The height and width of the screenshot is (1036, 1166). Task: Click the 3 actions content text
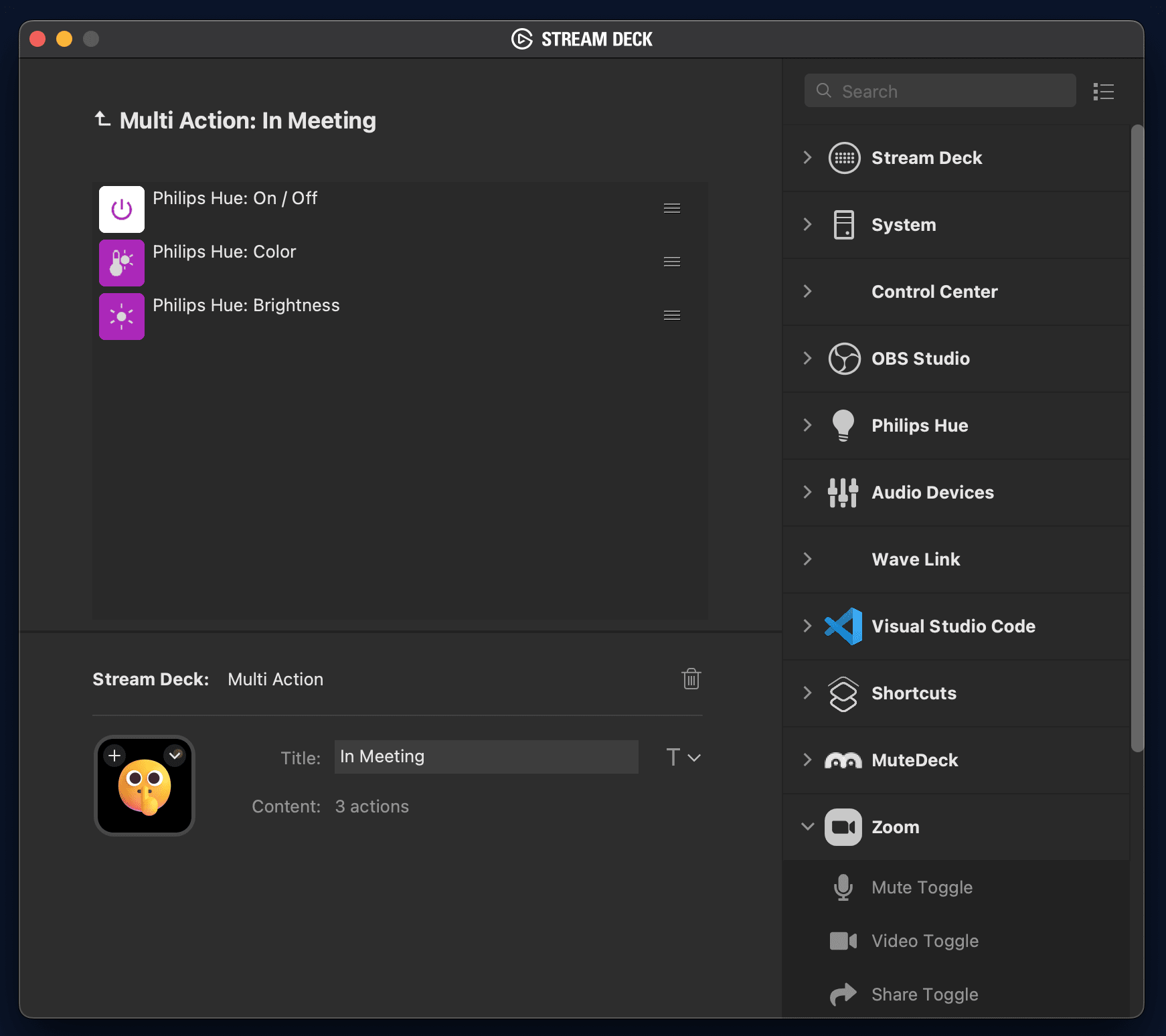372,806
